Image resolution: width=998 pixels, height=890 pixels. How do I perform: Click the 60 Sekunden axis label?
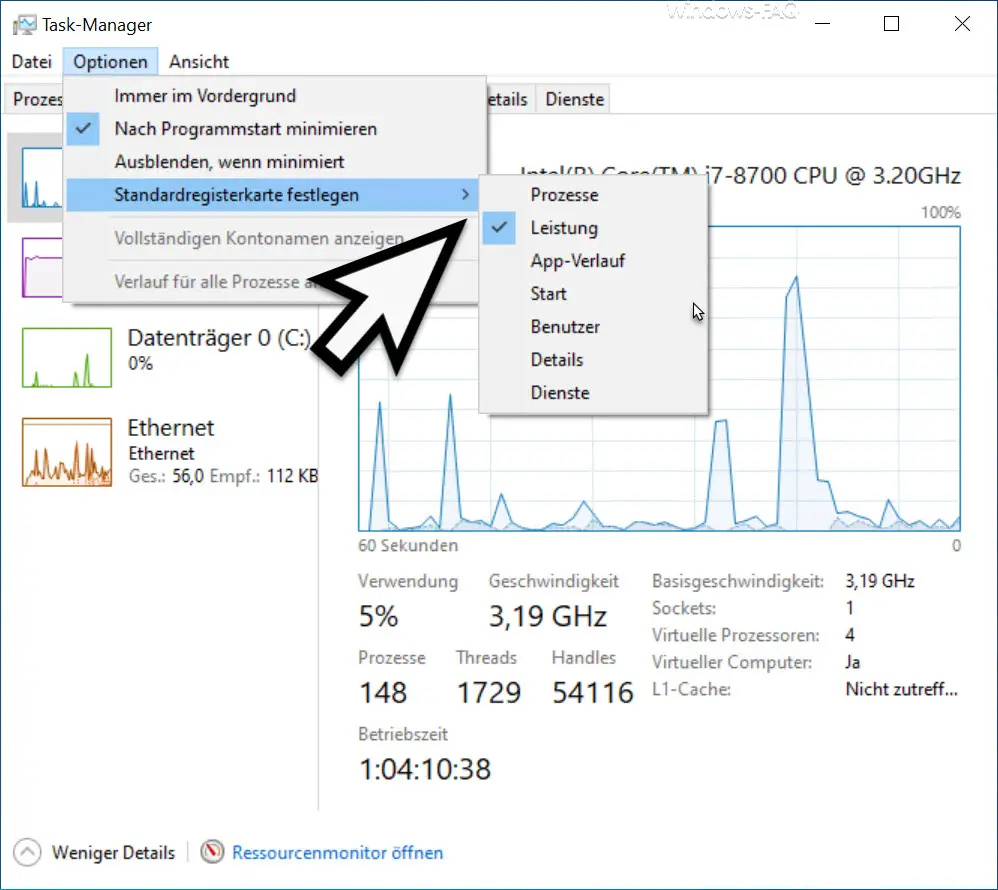coord(408,546)
